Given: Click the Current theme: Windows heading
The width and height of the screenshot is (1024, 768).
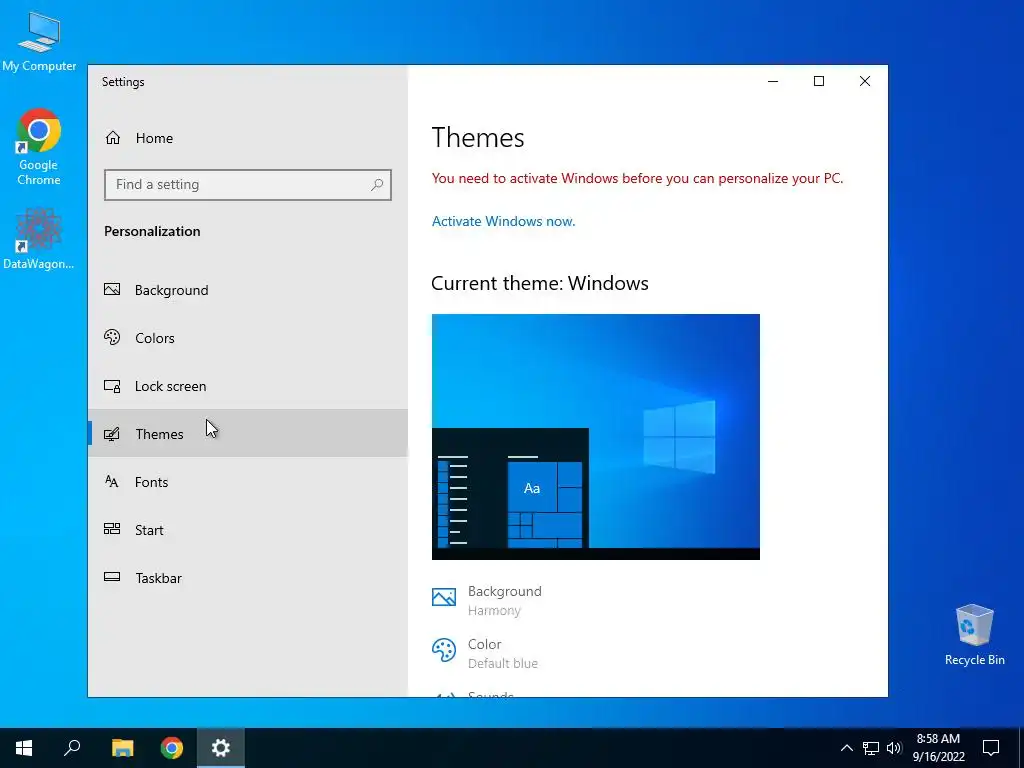Looking at the screenshot, I should pos(540,283).
